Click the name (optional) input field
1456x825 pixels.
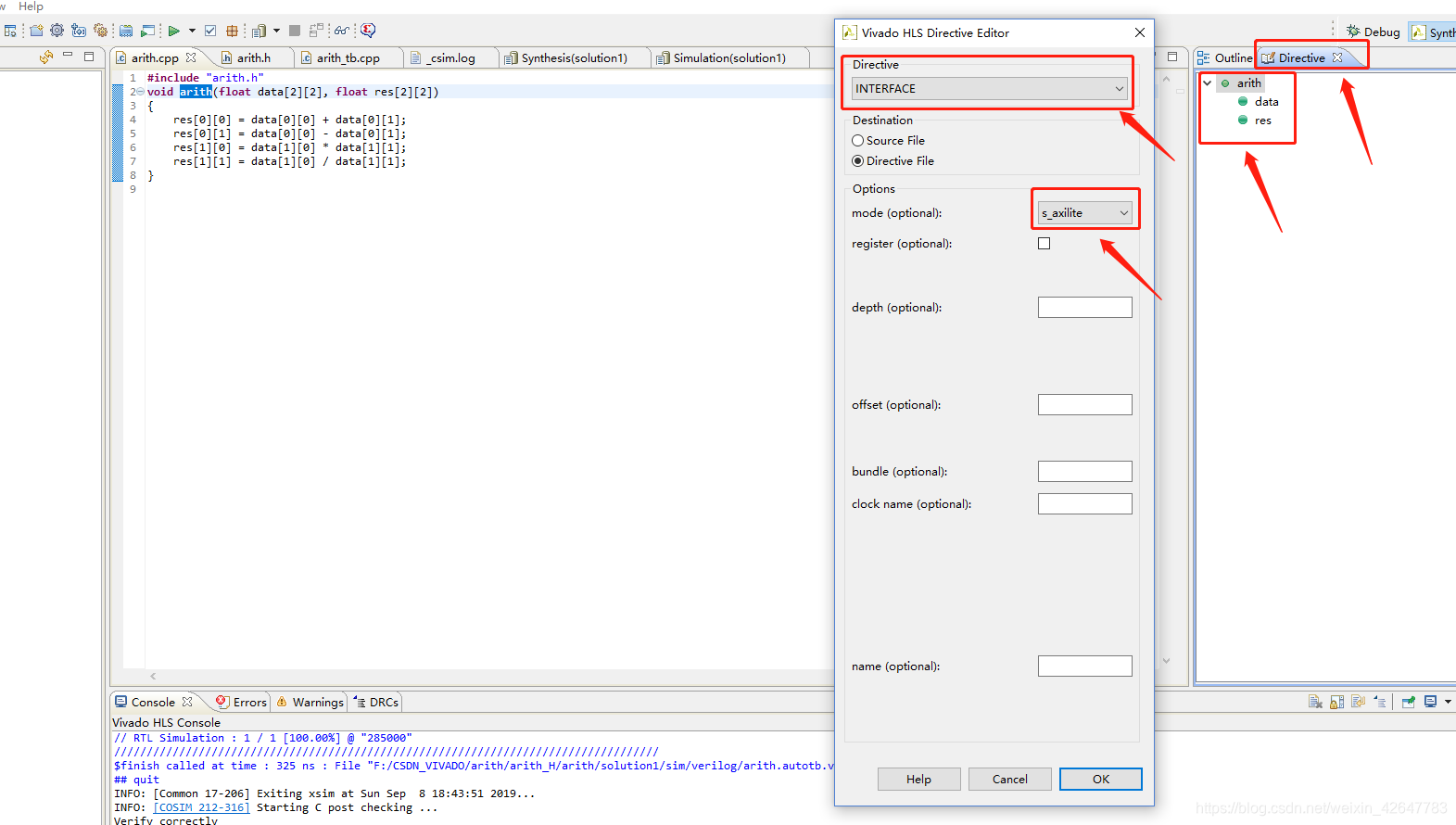tap(1085, 666)
